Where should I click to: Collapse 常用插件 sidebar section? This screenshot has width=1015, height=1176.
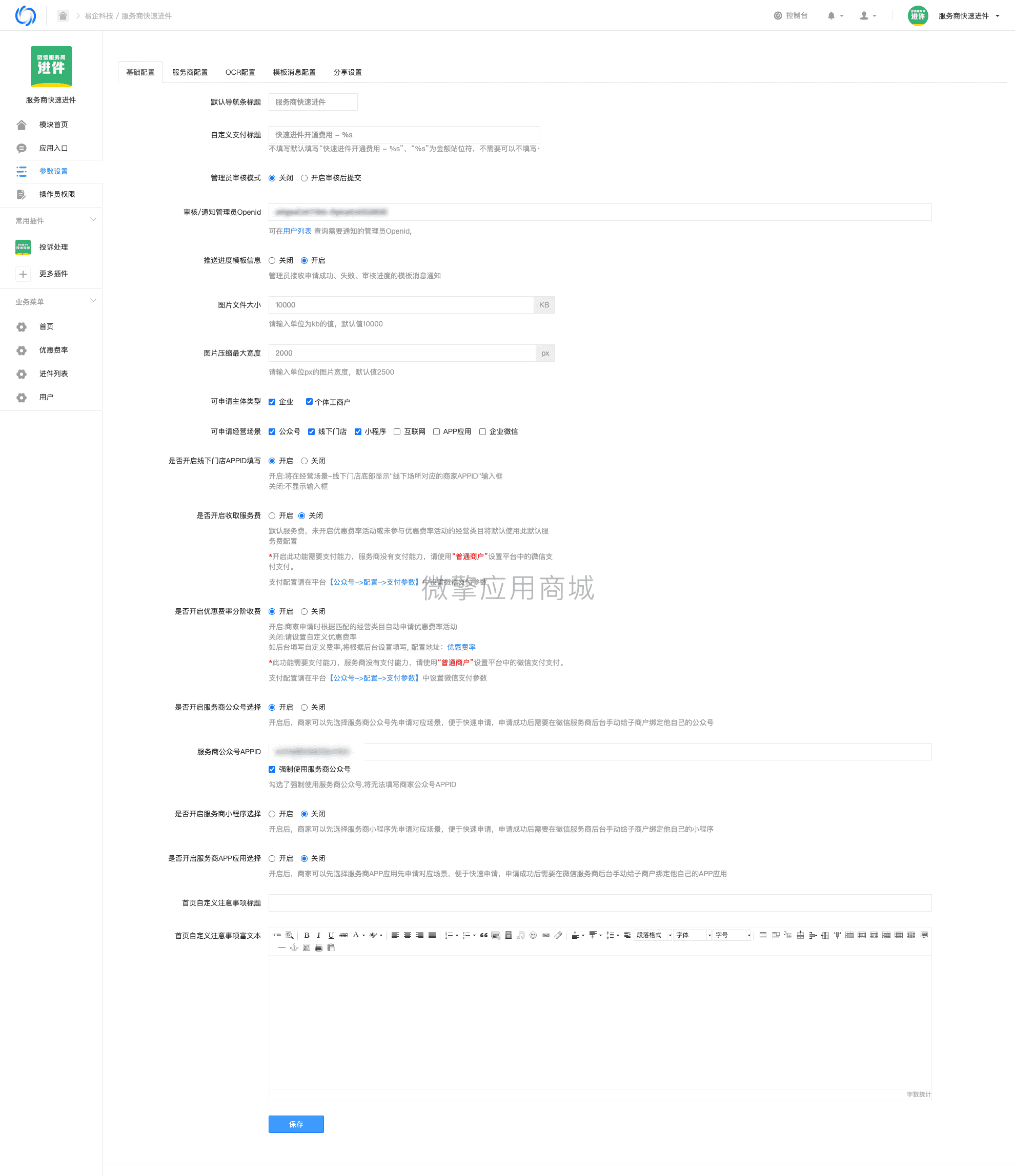pyautogui.click(x=93, y=220)
